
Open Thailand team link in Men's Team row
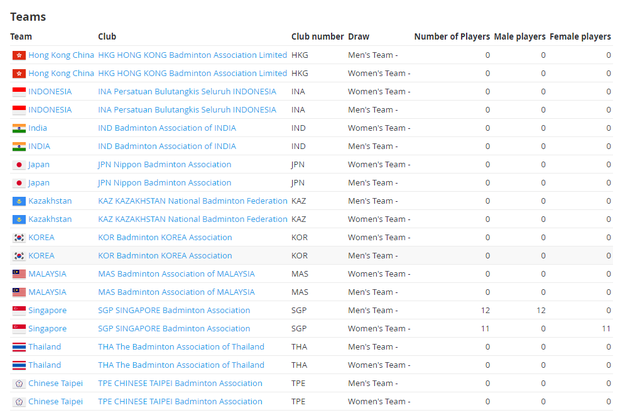click(44, 347)
